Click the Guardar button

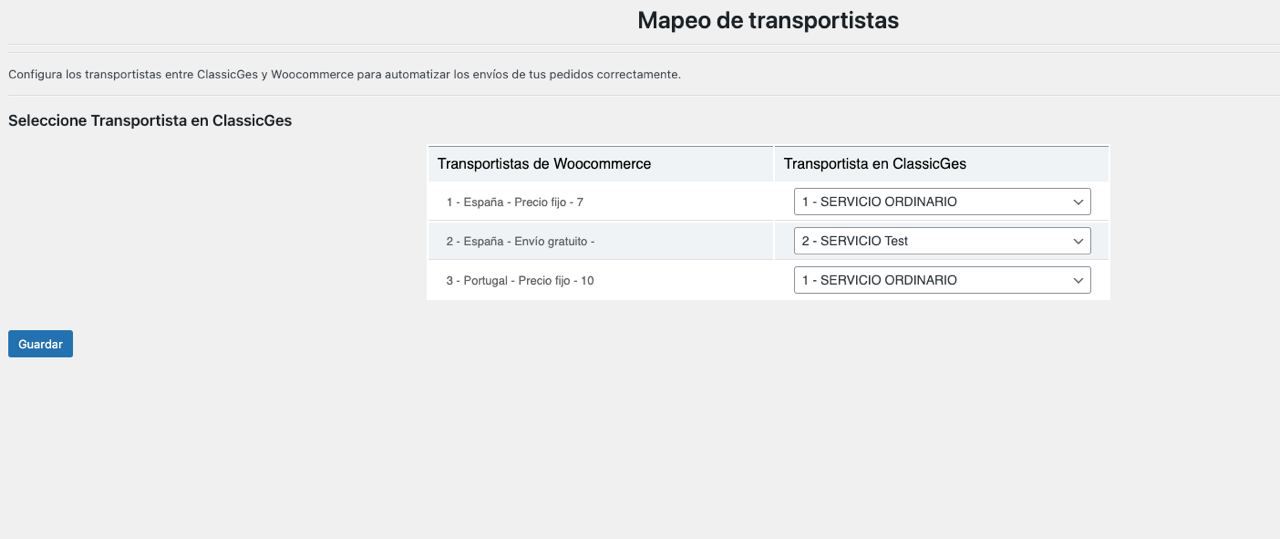[x=40, y=344]
